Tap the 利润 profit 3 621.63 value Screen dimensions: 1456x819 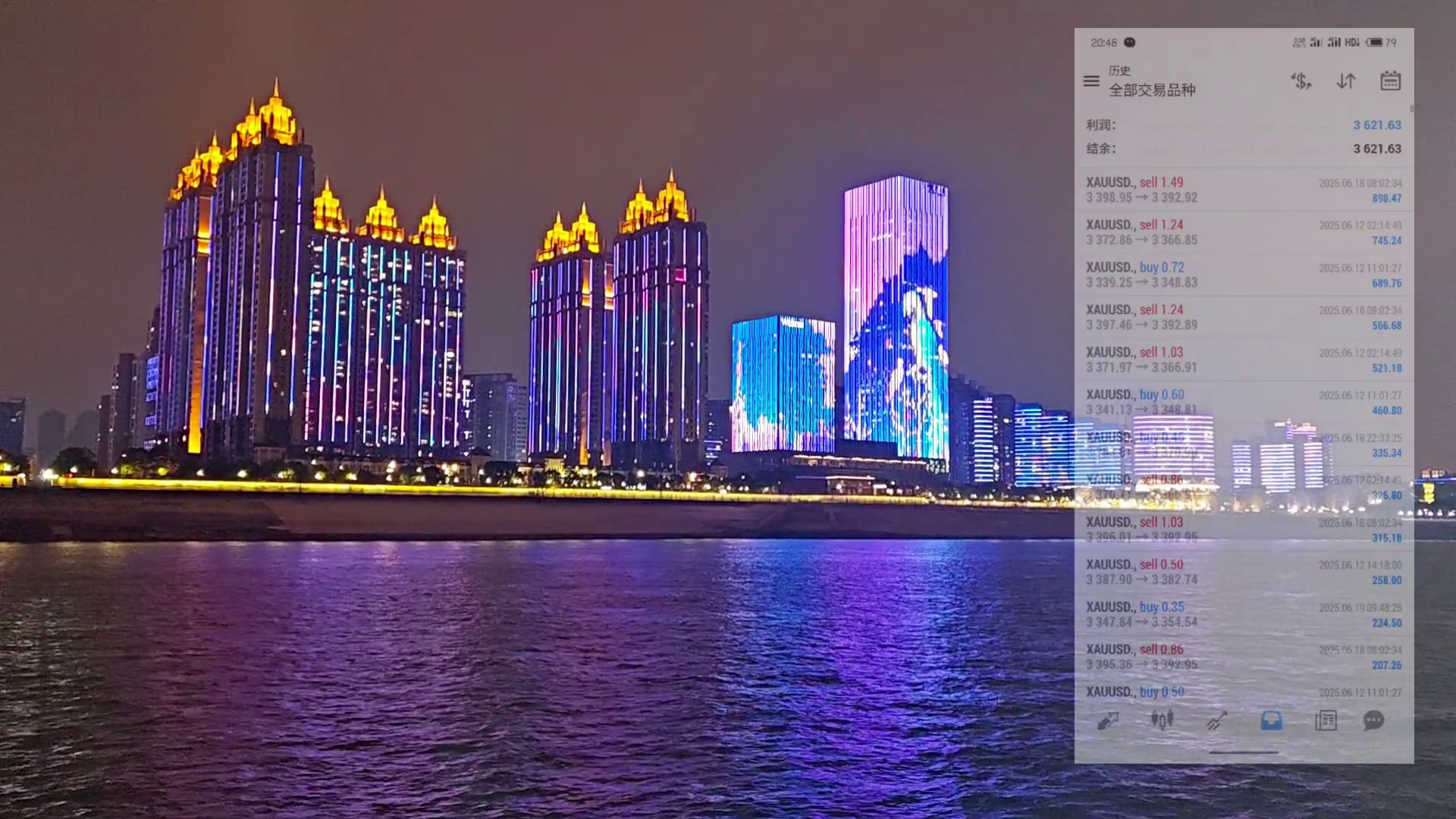coord(1377,125)
